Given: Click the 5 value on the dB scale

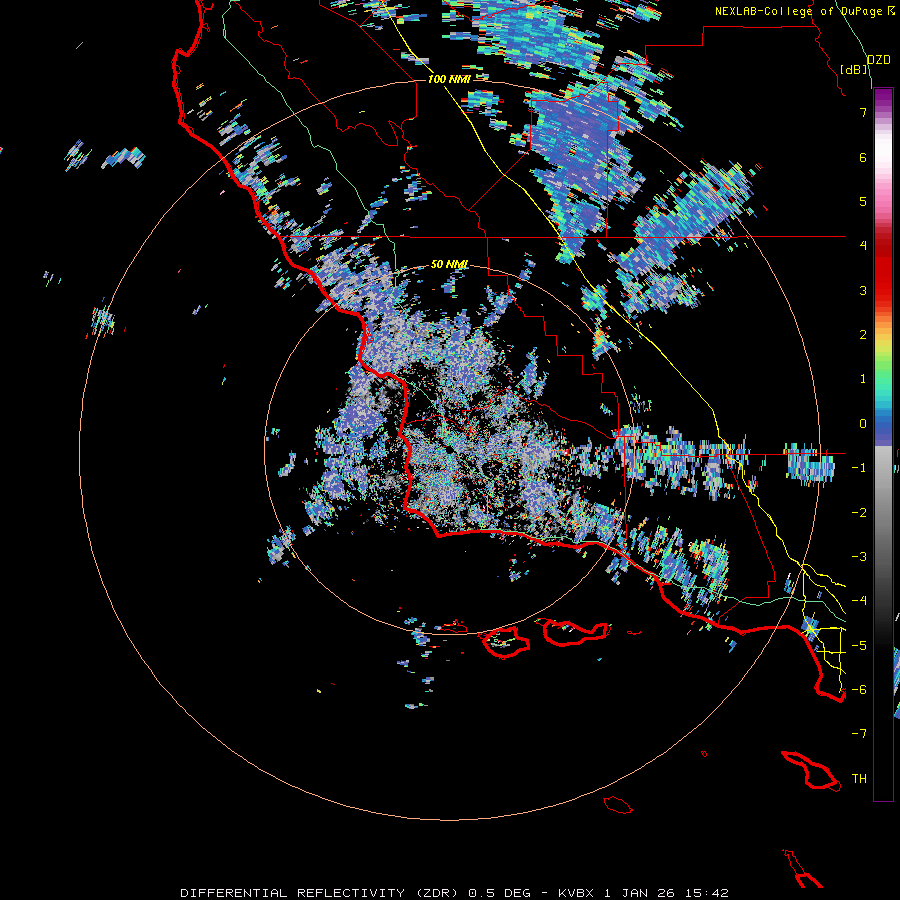Looking at the screenshot, I should [x=863, y=201].
